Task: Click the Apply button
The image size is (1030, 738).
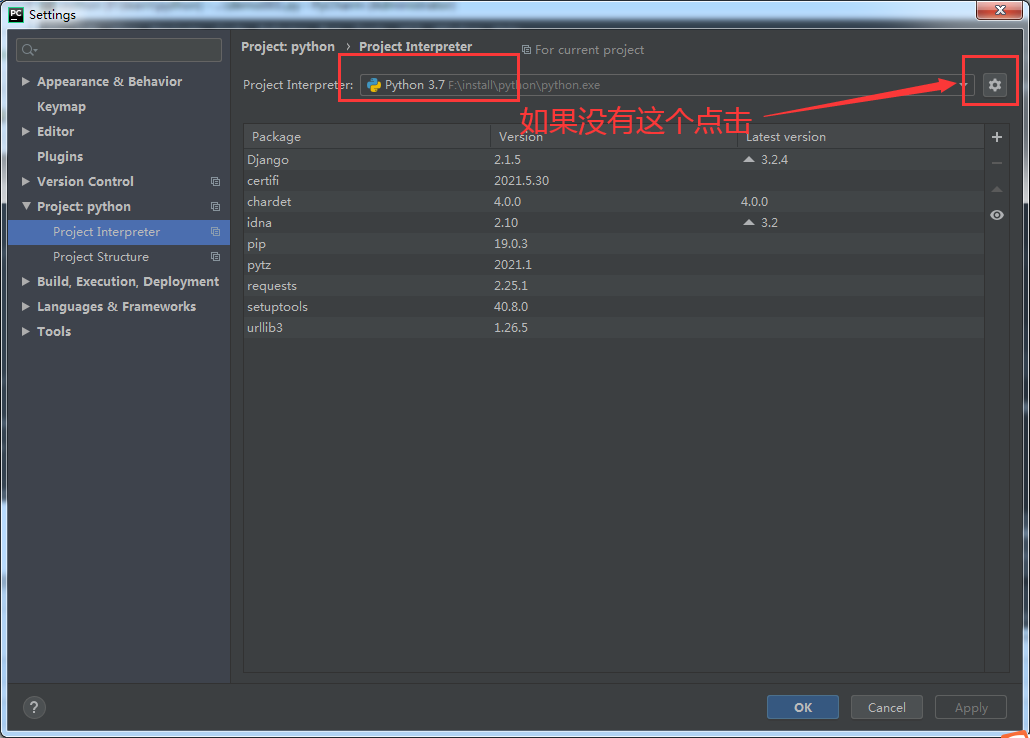Action: tap(971, 707)
